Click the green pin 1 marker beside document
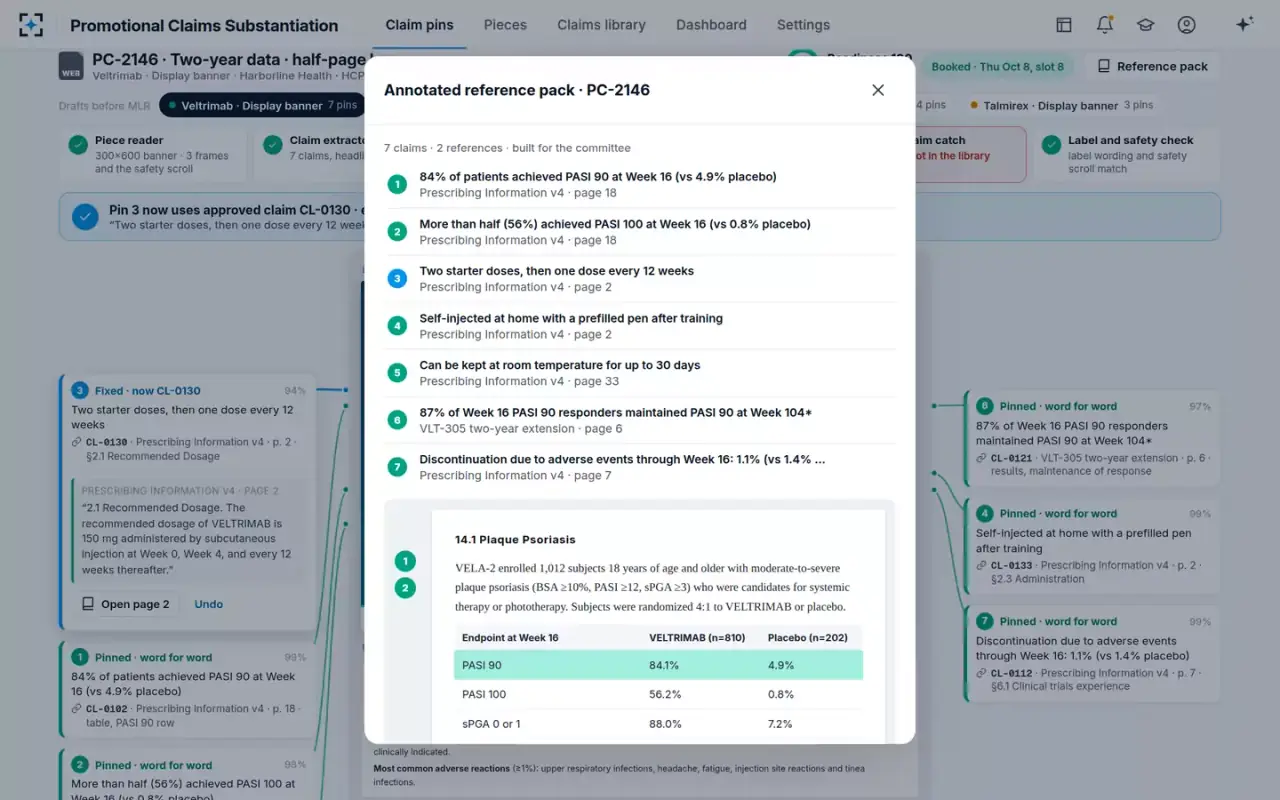 click(405, 561)
